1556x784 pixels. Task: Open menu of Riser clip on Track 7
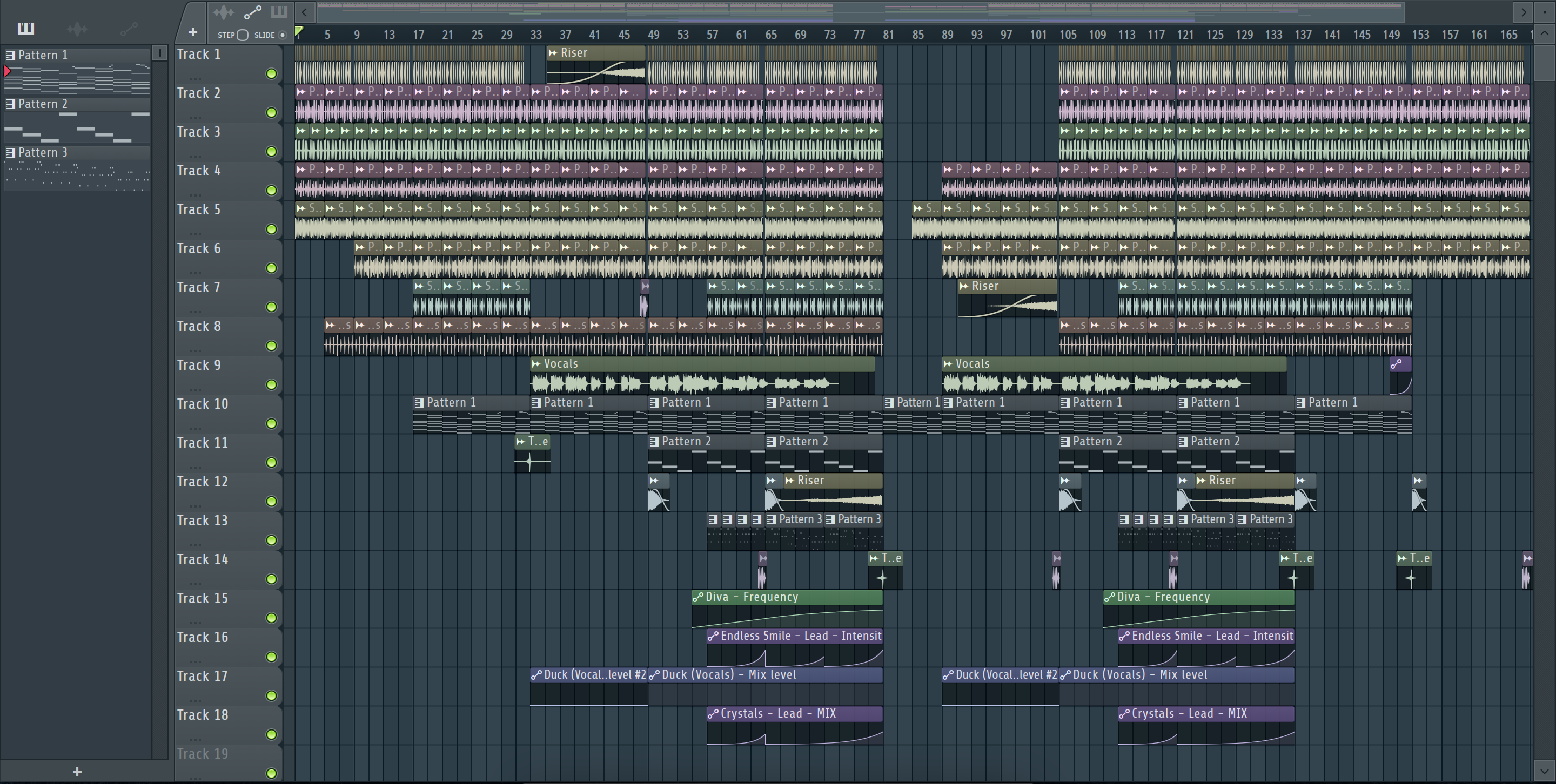coord(964,286)
